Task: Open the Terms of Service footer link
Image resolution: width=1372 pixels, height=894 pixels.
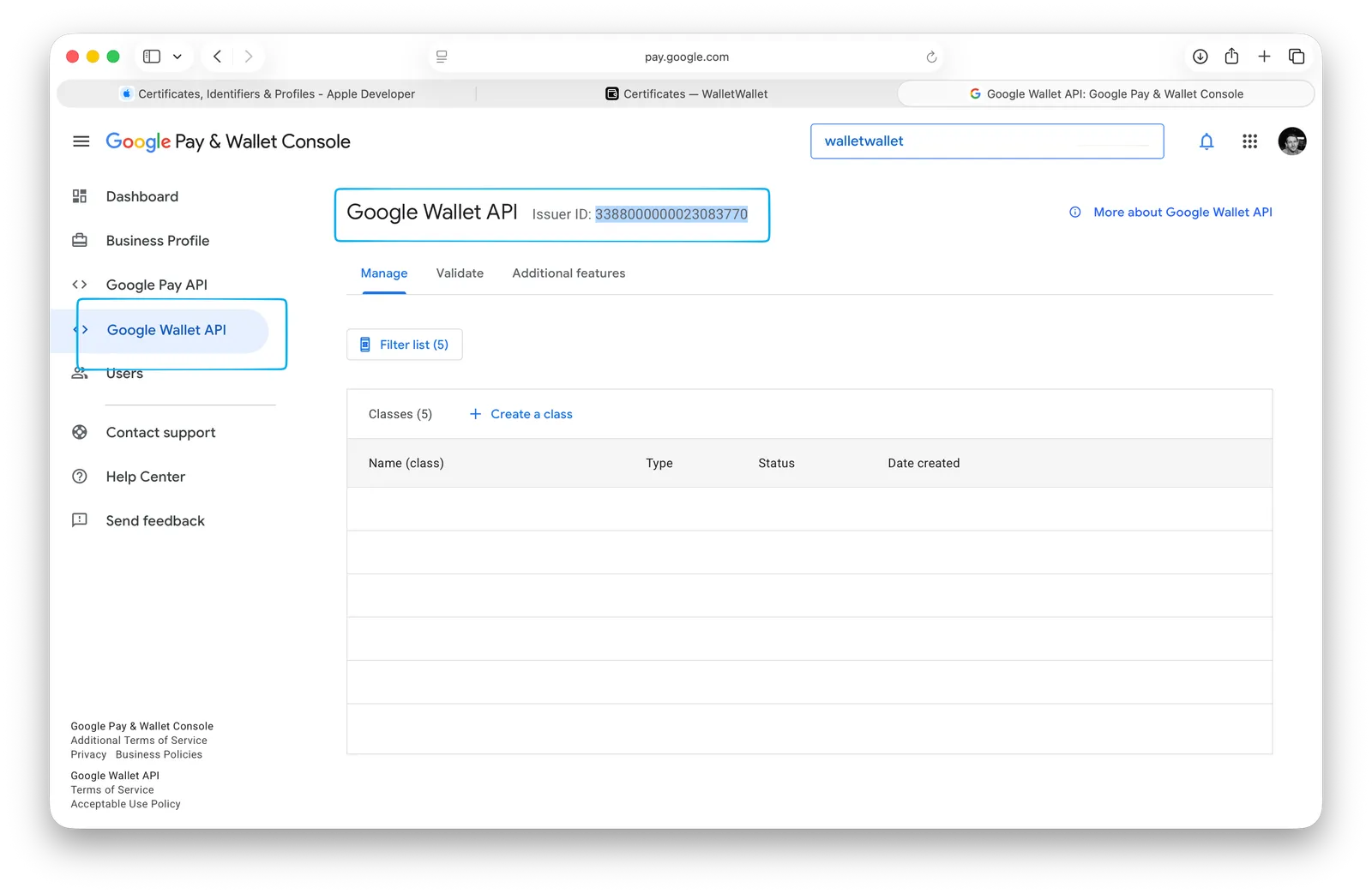Action: click(112, 790)
